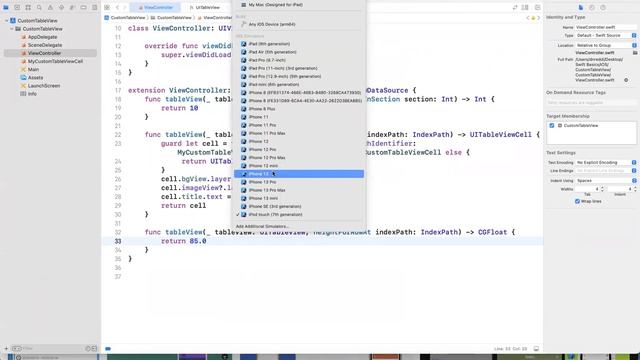
Task: Click the blue breakpoint indicator below editor
Action: pos(108,349)
